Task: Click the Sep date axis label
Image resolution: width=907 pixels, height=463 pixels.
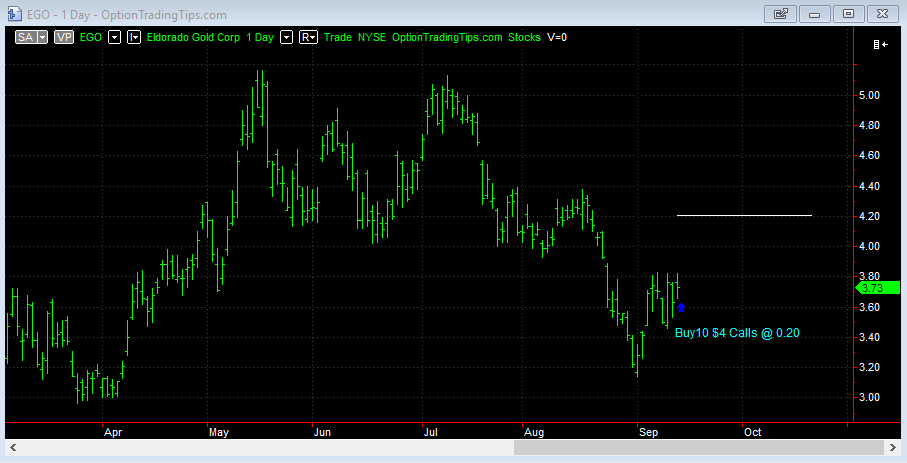Action: pyautogui.click(x=648, y=433)
